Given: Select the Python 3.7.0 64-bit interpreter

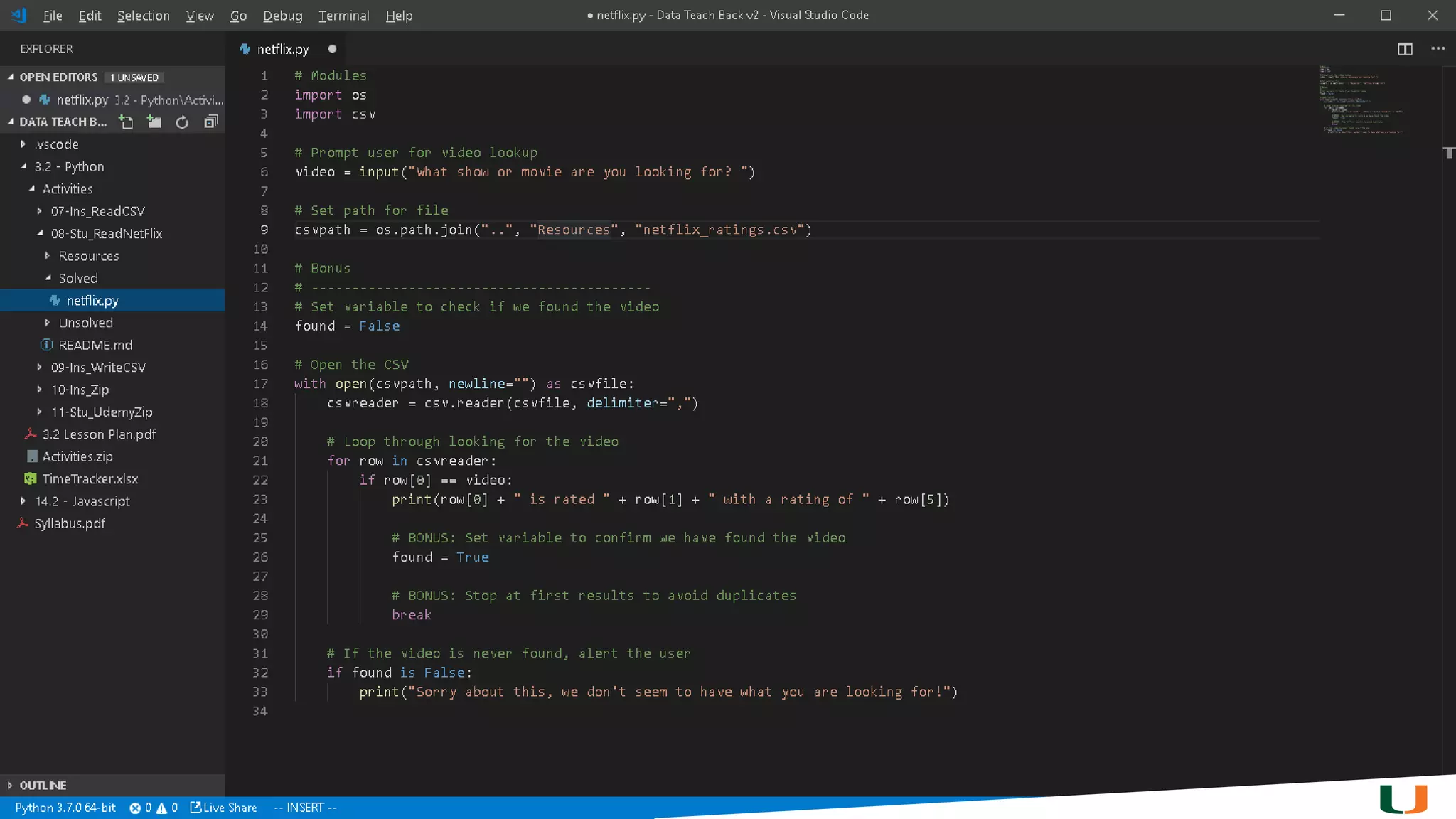Looking at the screenshot, I should 65,808.
